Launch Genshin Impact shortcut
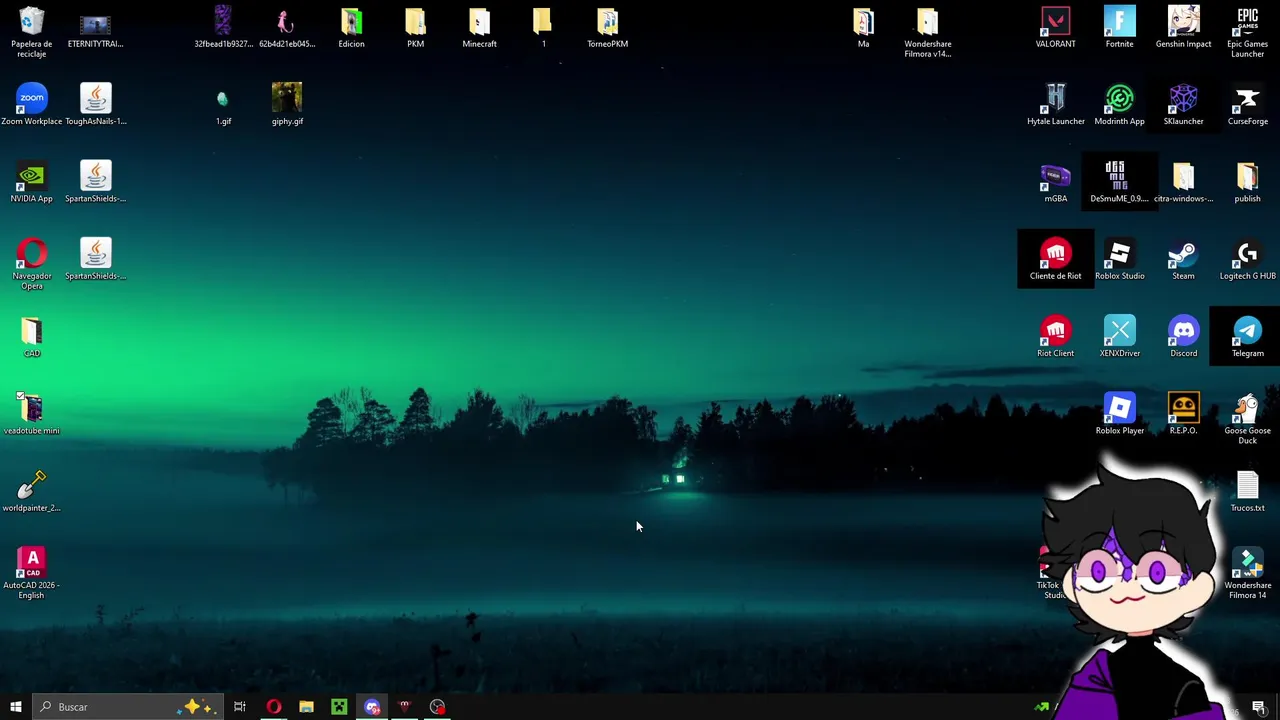This screenshot has height=720, width=1280. tap(1183, 27)
